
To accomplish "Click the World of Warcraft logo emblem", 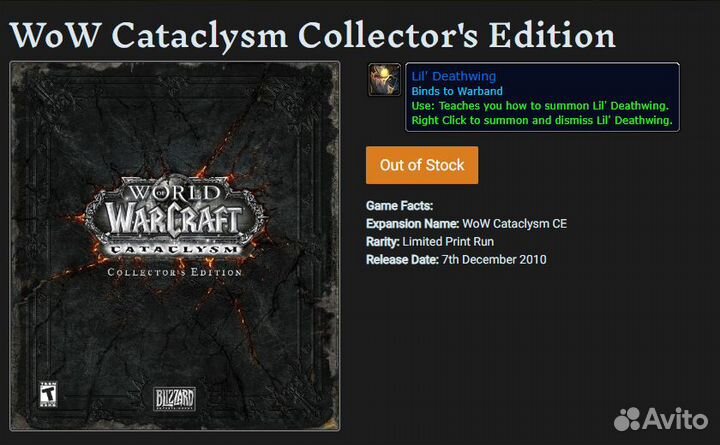I will coord(174,216).
